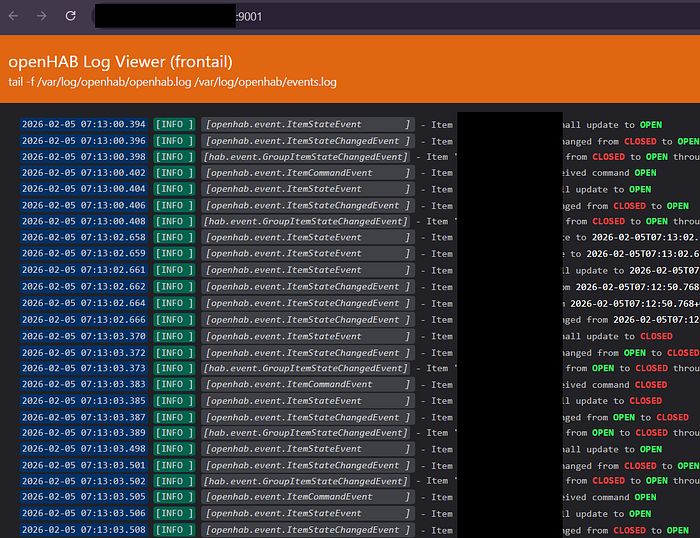Select timestamp 2026-02-05 07:13:02.659
Viewport: 700px width, 538px height.
(x=84, y=253)
